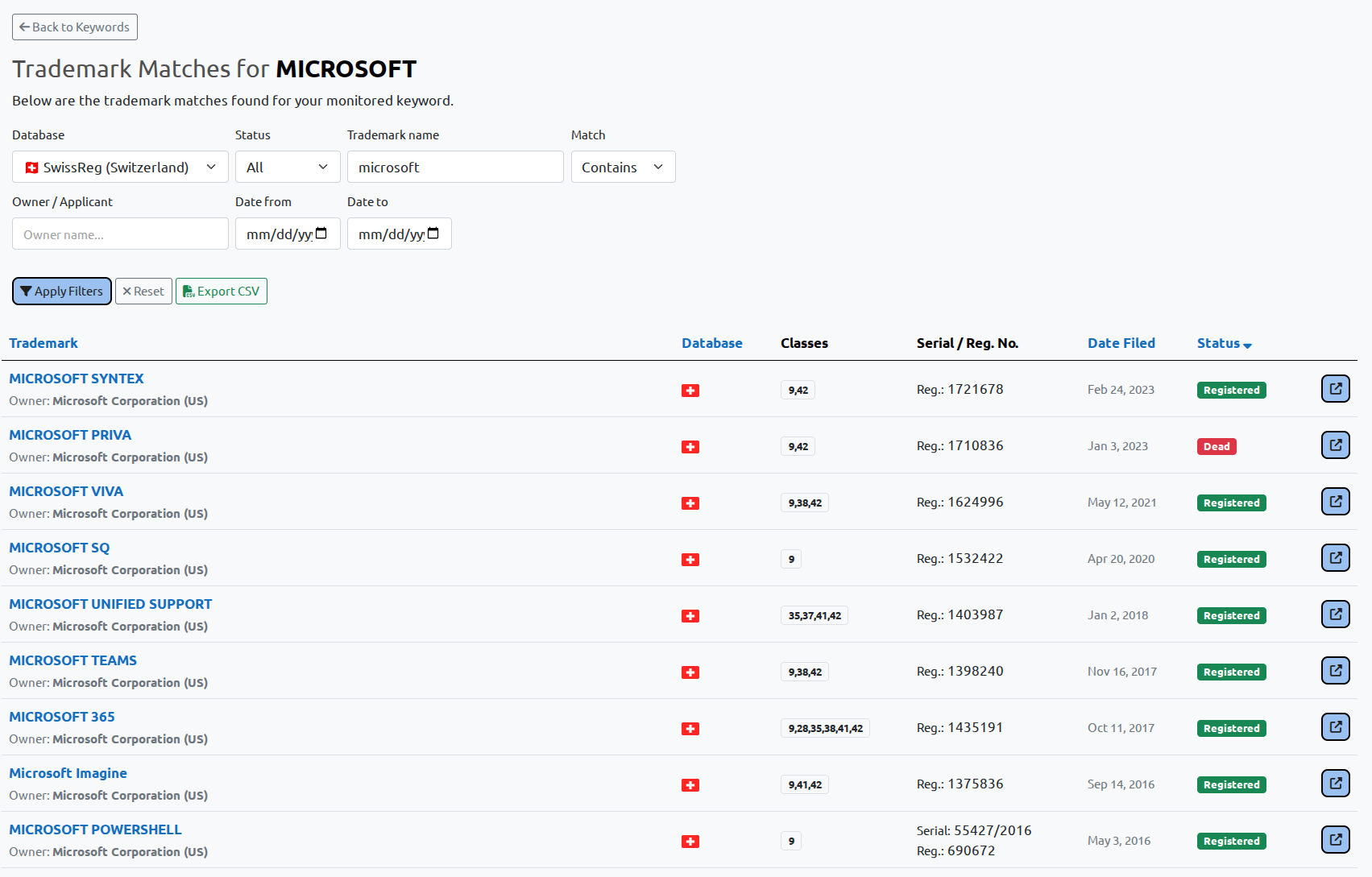Open the MICROSOFT PRIVA trademark link
The image size is (1372, 877).
pyautogui.click(x=70, y=435)
